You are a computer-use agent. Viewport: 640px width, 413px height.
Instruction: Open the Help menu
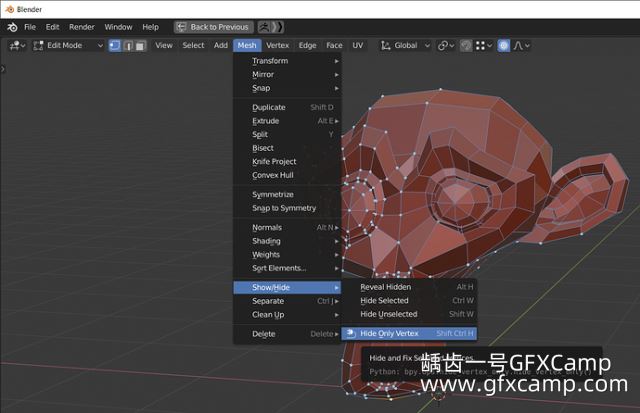click(x=150, y=27)
